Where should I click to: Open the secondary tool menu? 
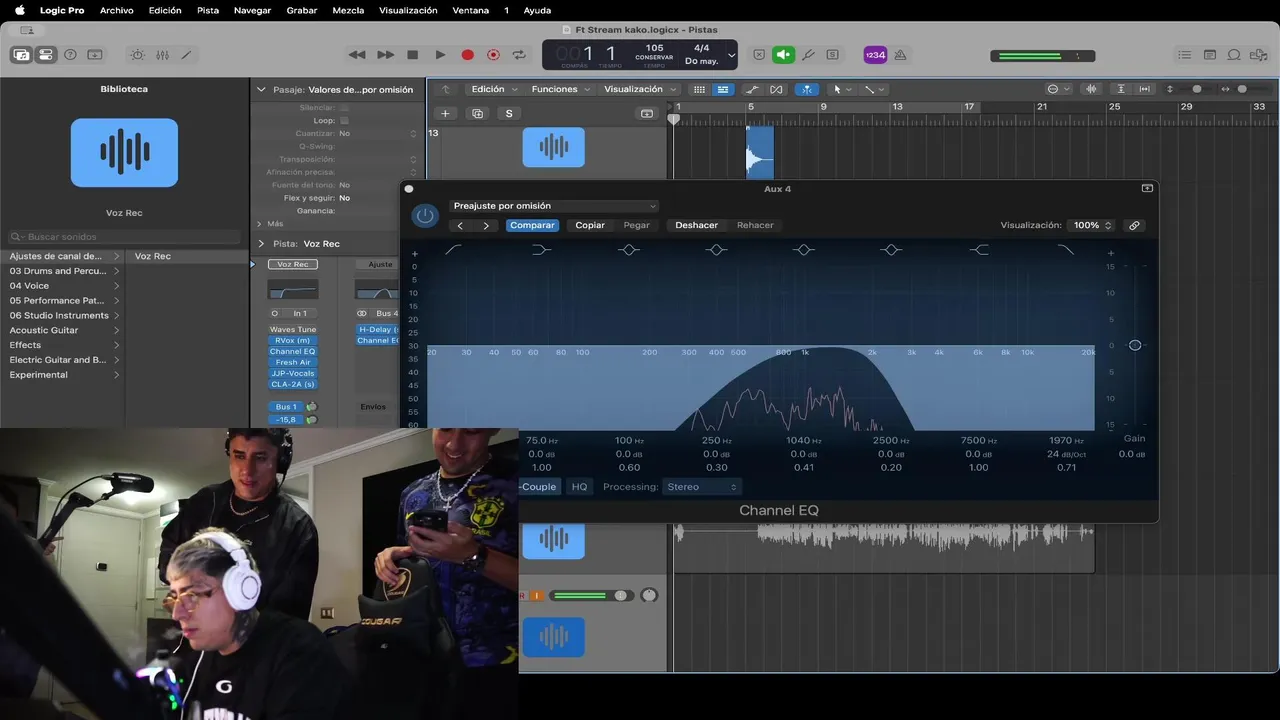coord(874,89)
